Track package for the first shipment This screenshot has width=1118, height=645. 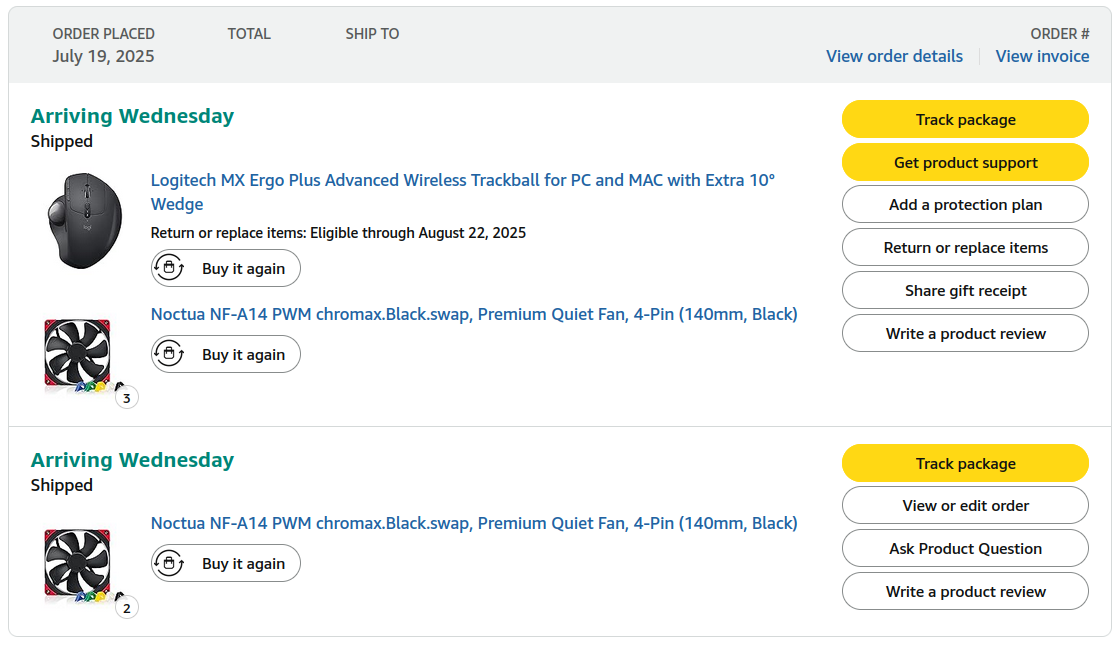click(x=965, y=119)
